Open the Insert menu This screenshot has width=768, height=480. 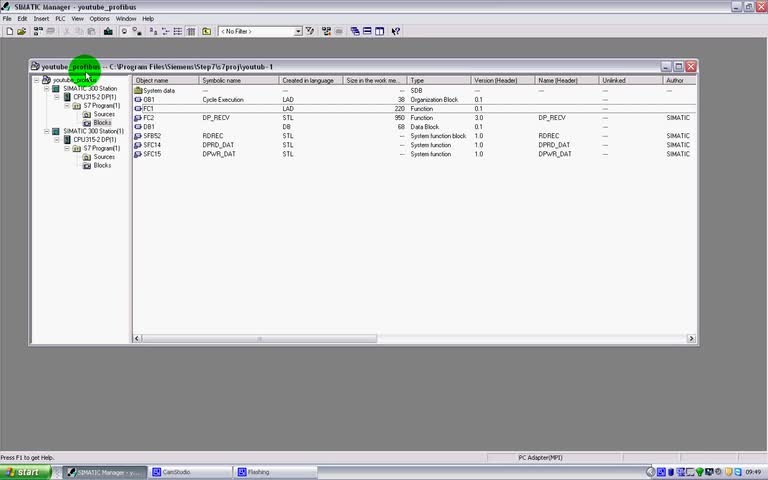41,19
